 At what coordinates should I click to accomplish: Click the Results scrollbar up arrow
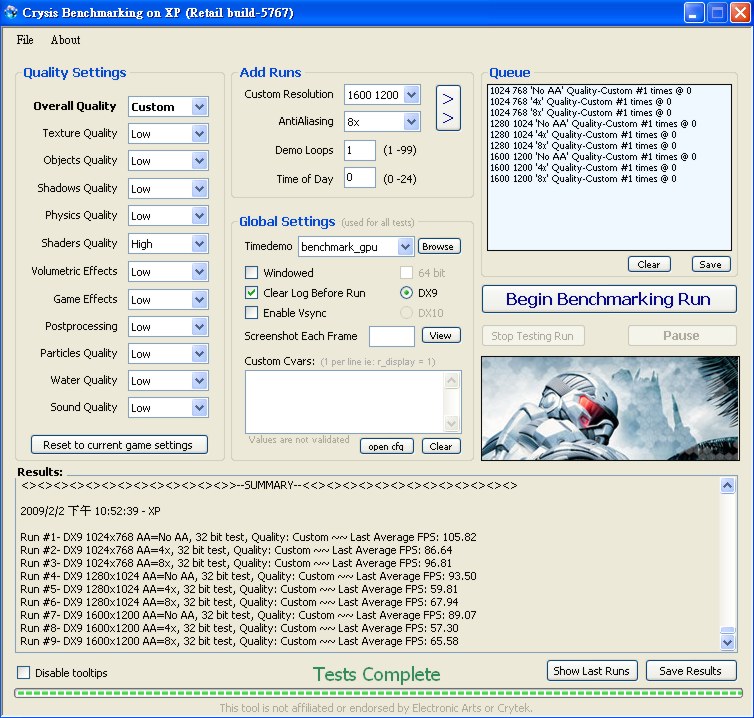click(728, 486)
